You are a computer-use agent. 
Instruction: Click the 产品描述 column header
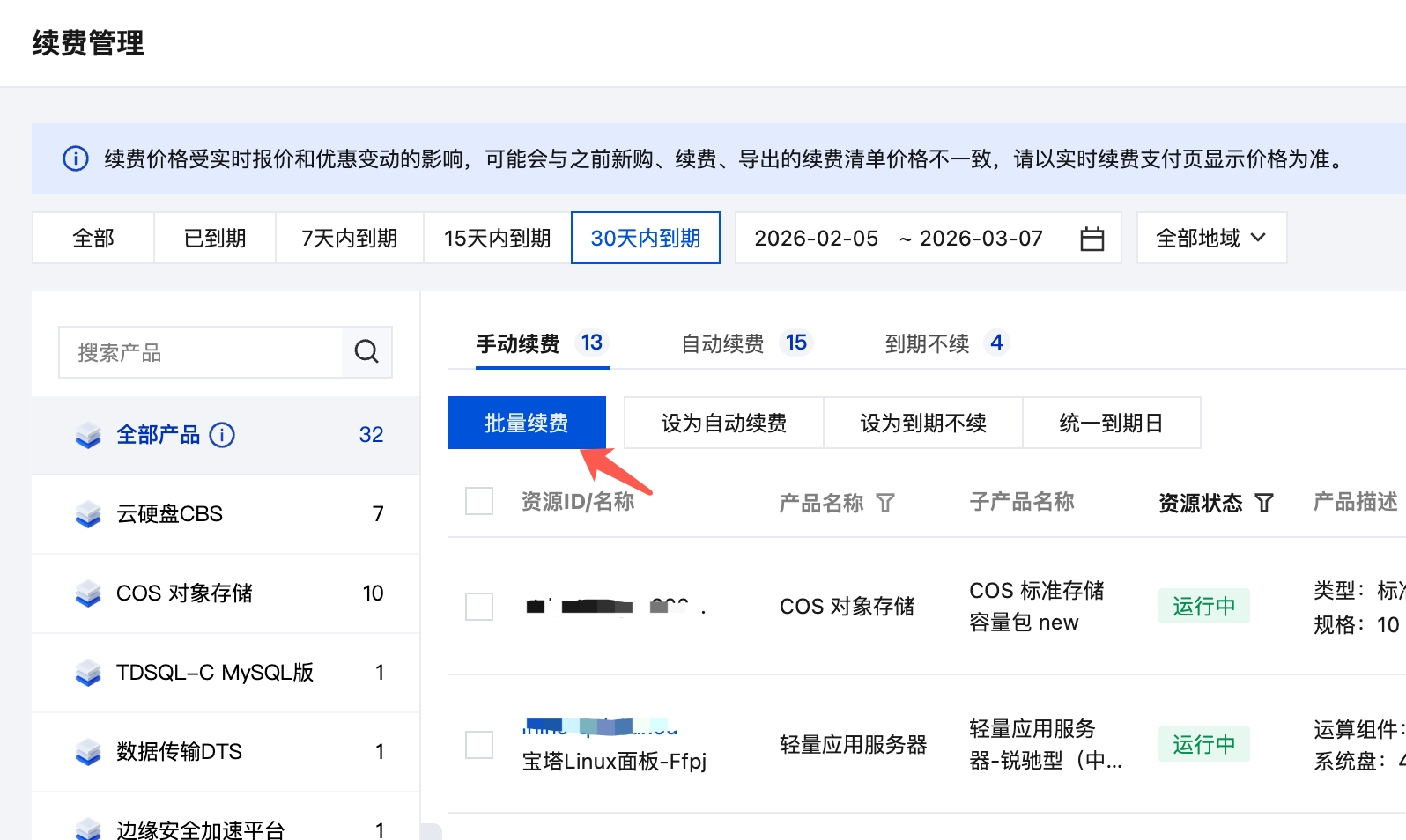click(1355, 502)
